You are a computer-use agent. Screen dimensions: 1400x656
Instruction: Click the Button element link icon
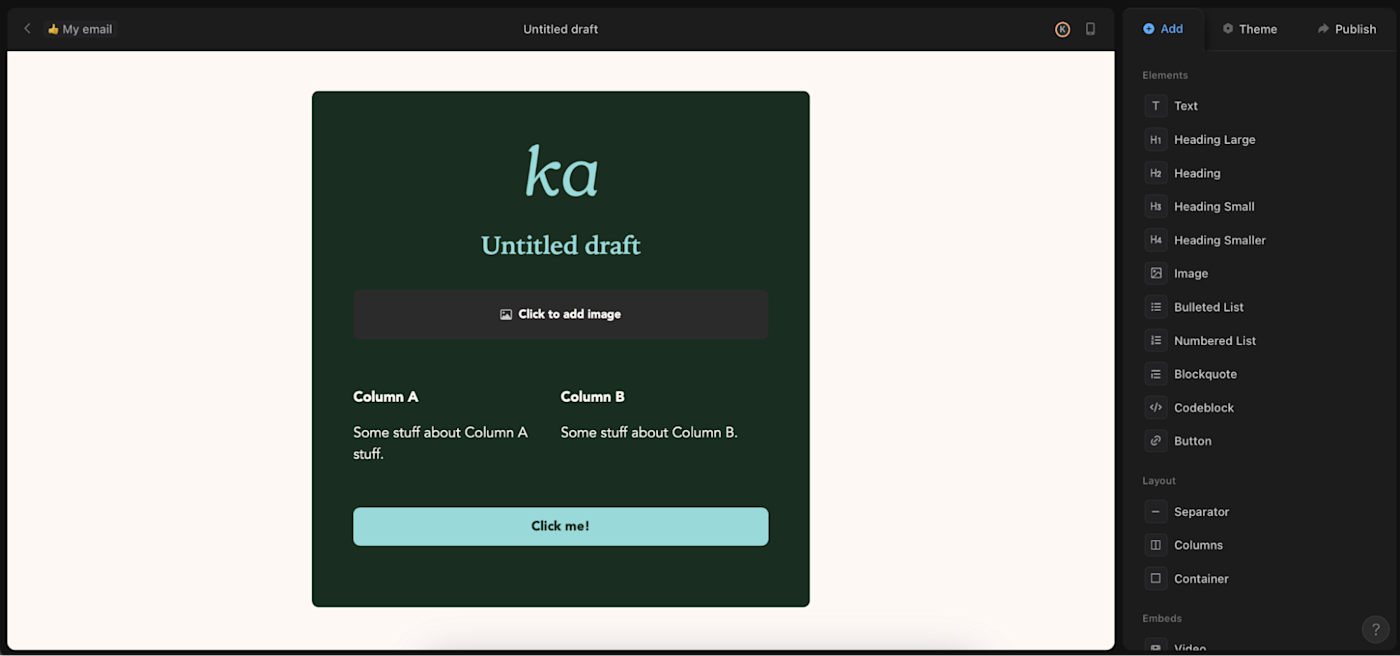click(x=1156, y=441)
